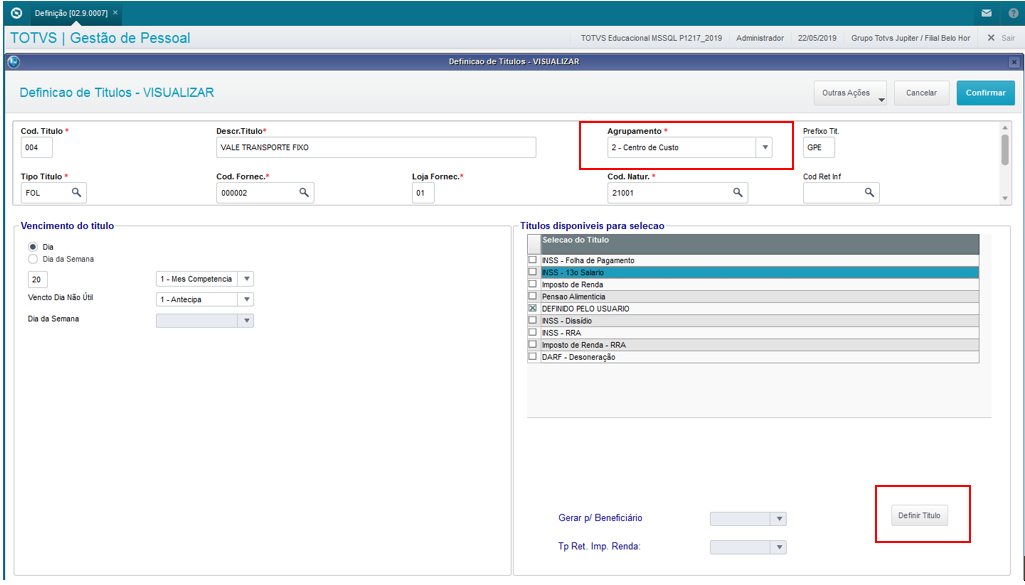Check Imposto de Renda box
This screenshot has height=585, width=1025.
[533, 284]
